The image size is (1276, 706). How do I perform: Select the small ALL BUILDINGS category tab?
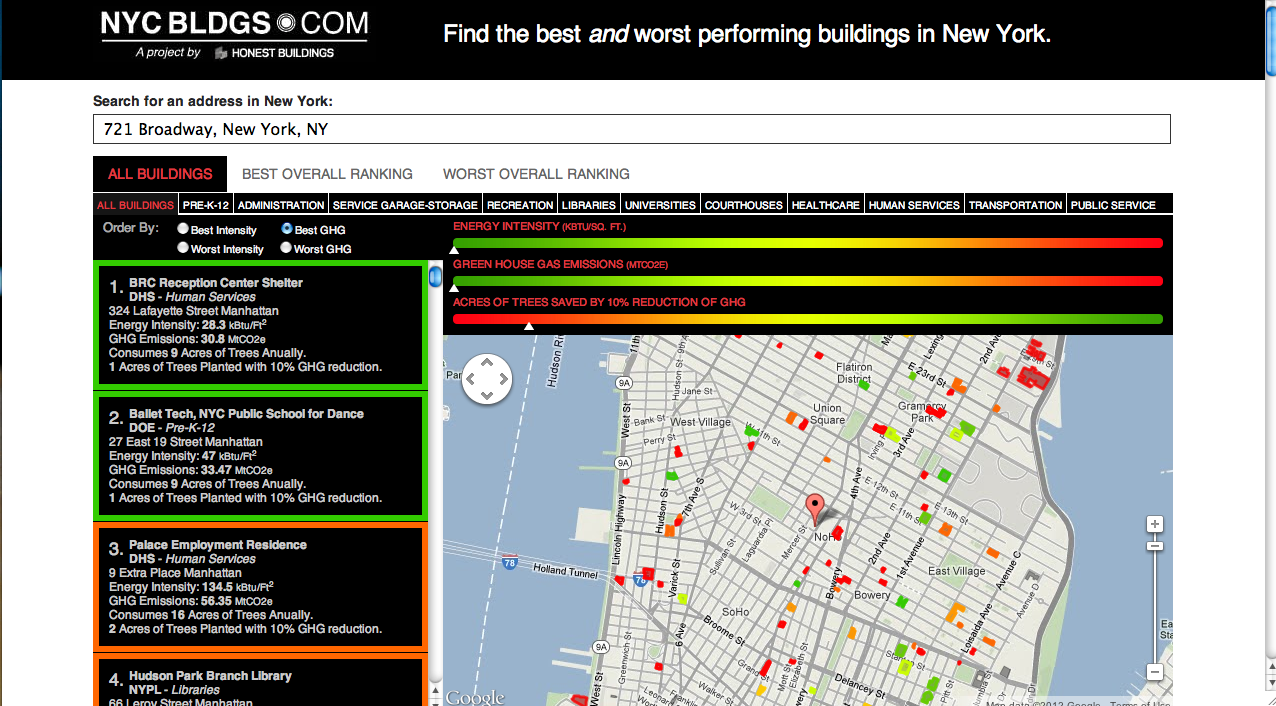click(135, 205)
